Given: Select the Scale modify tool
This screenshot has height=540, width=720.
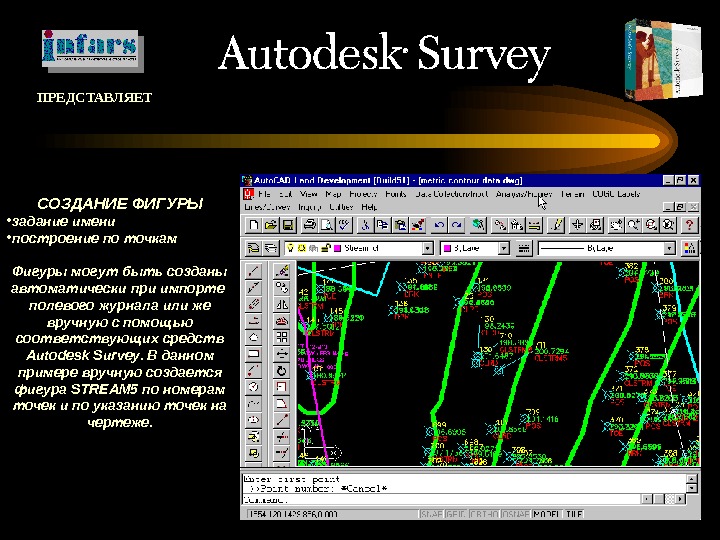Looking at the screenshot, I should [281, 387].
